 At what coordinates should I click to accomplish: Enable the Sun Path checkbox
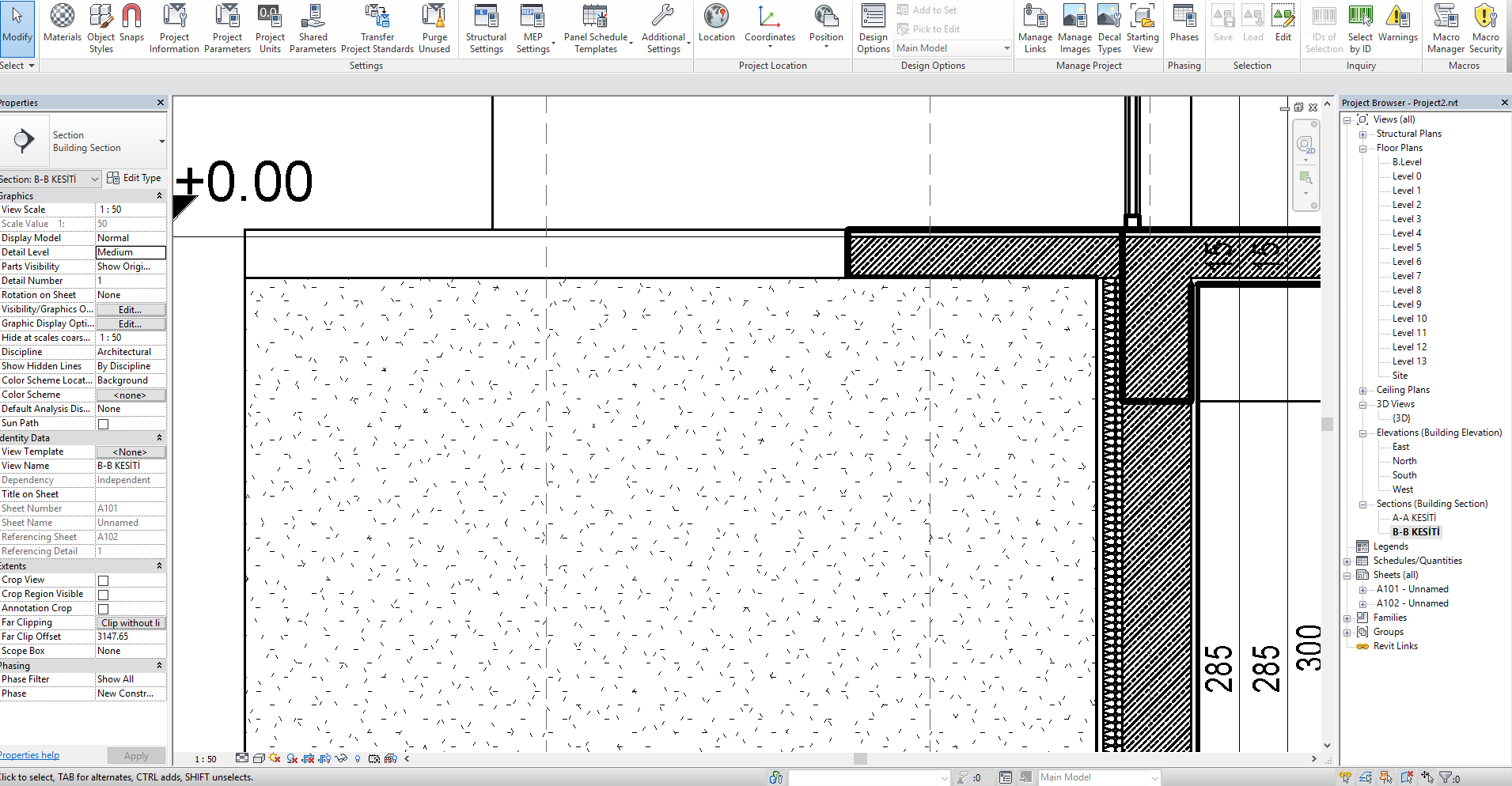click(103, 423)
